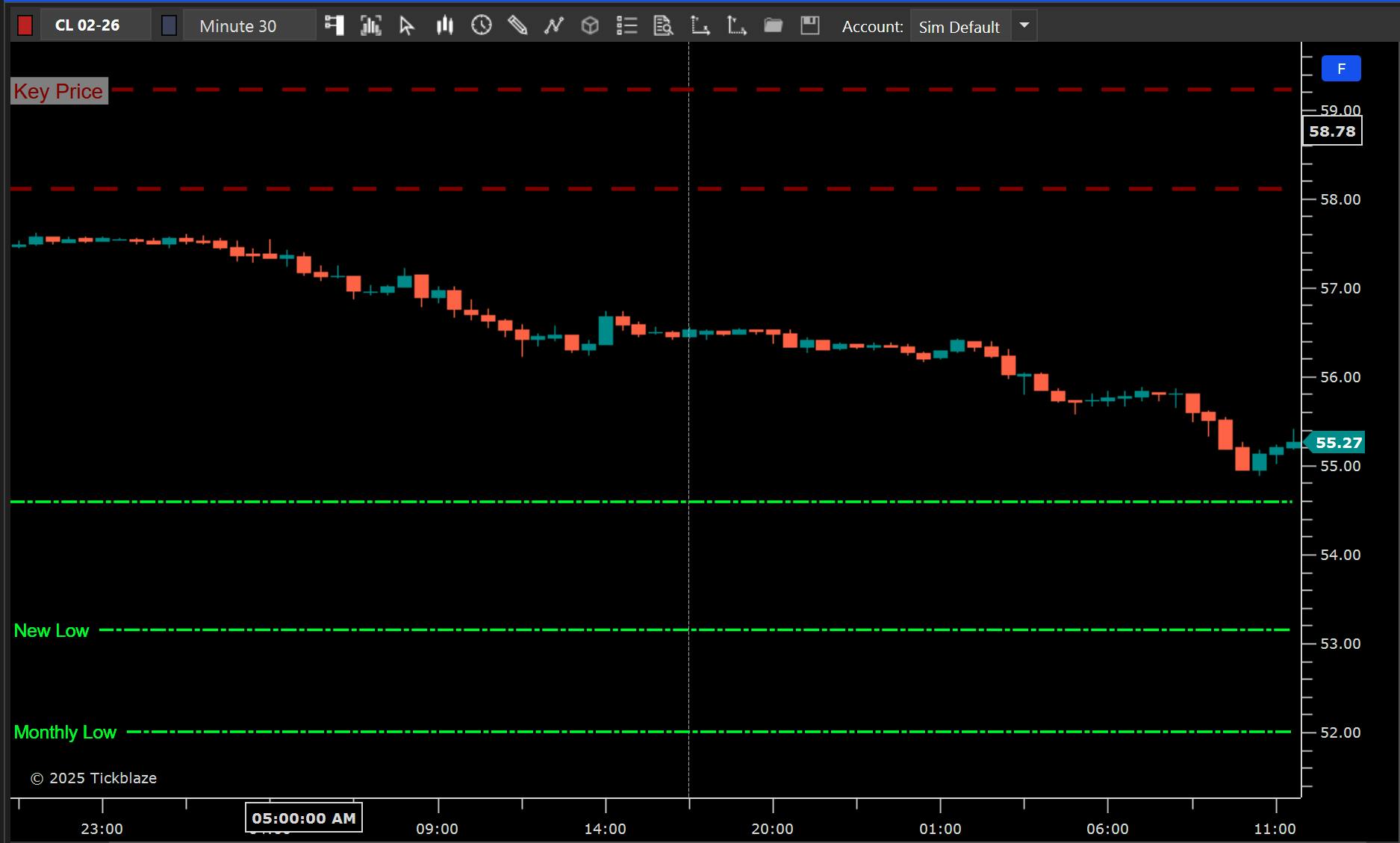Open the candlestick chart type tool
This screenshot has height=843, width=1400.
[444, 25]
